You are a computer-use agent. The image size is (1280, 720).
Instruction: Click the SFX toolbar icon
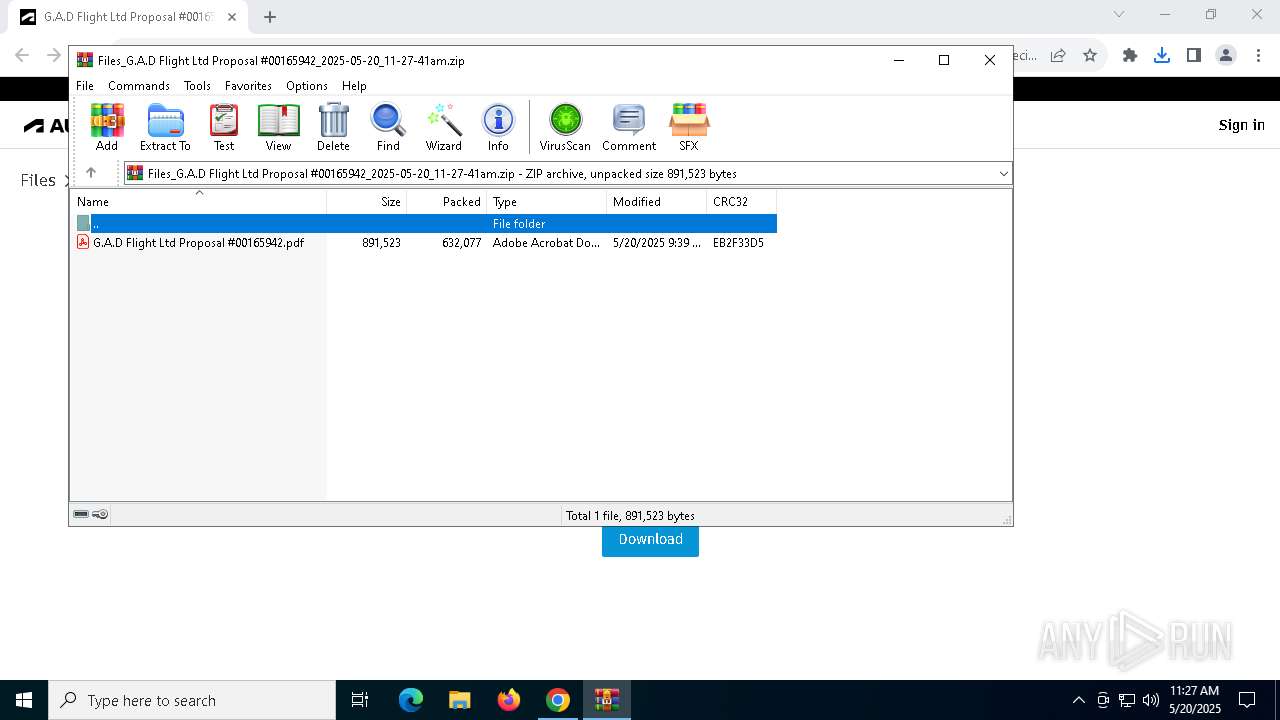coord(689,127)
